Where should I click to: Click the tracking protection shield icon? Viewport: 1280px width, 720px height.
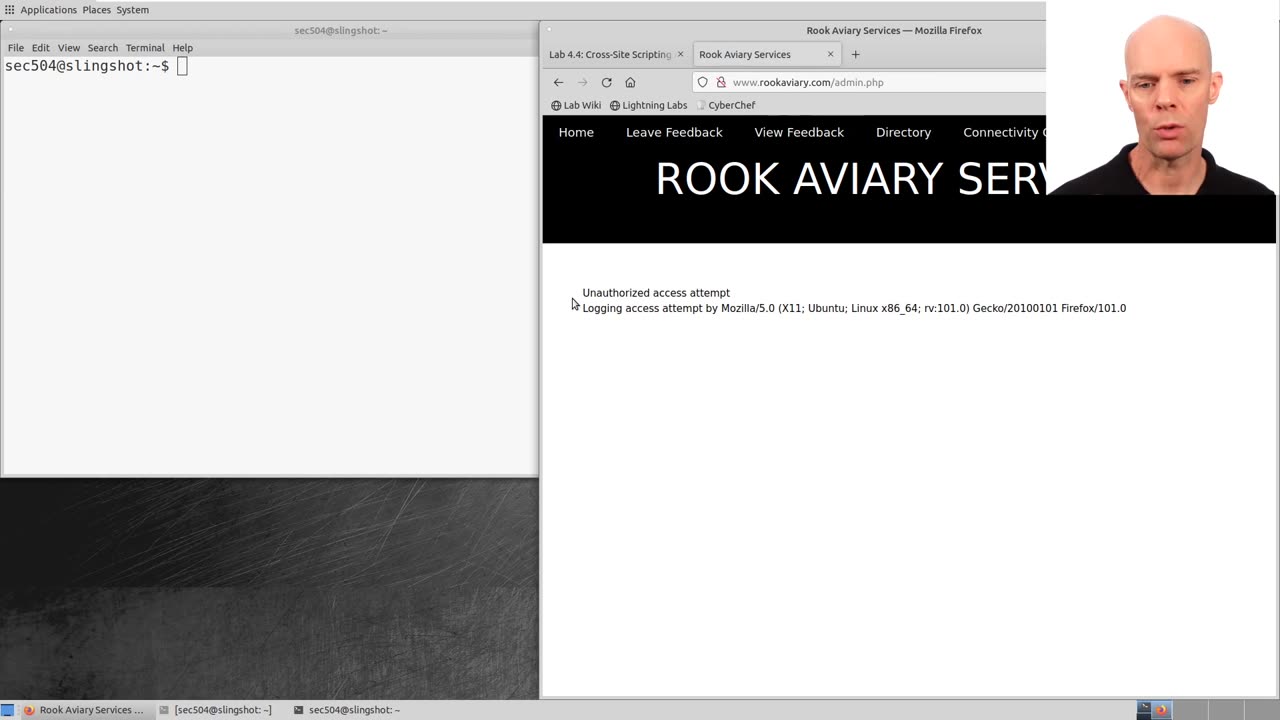tap(702, 82)
